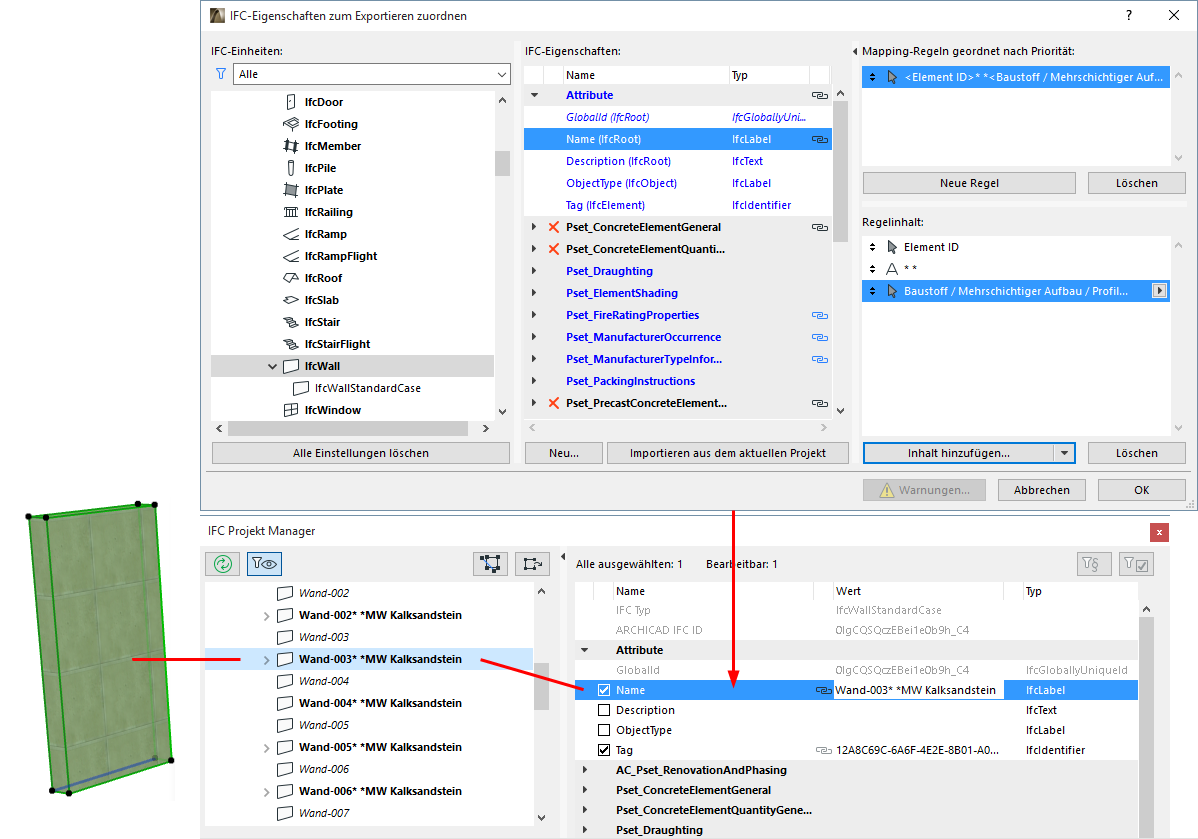Click the select elements in model icon
1198x839 pixels.
491,564
